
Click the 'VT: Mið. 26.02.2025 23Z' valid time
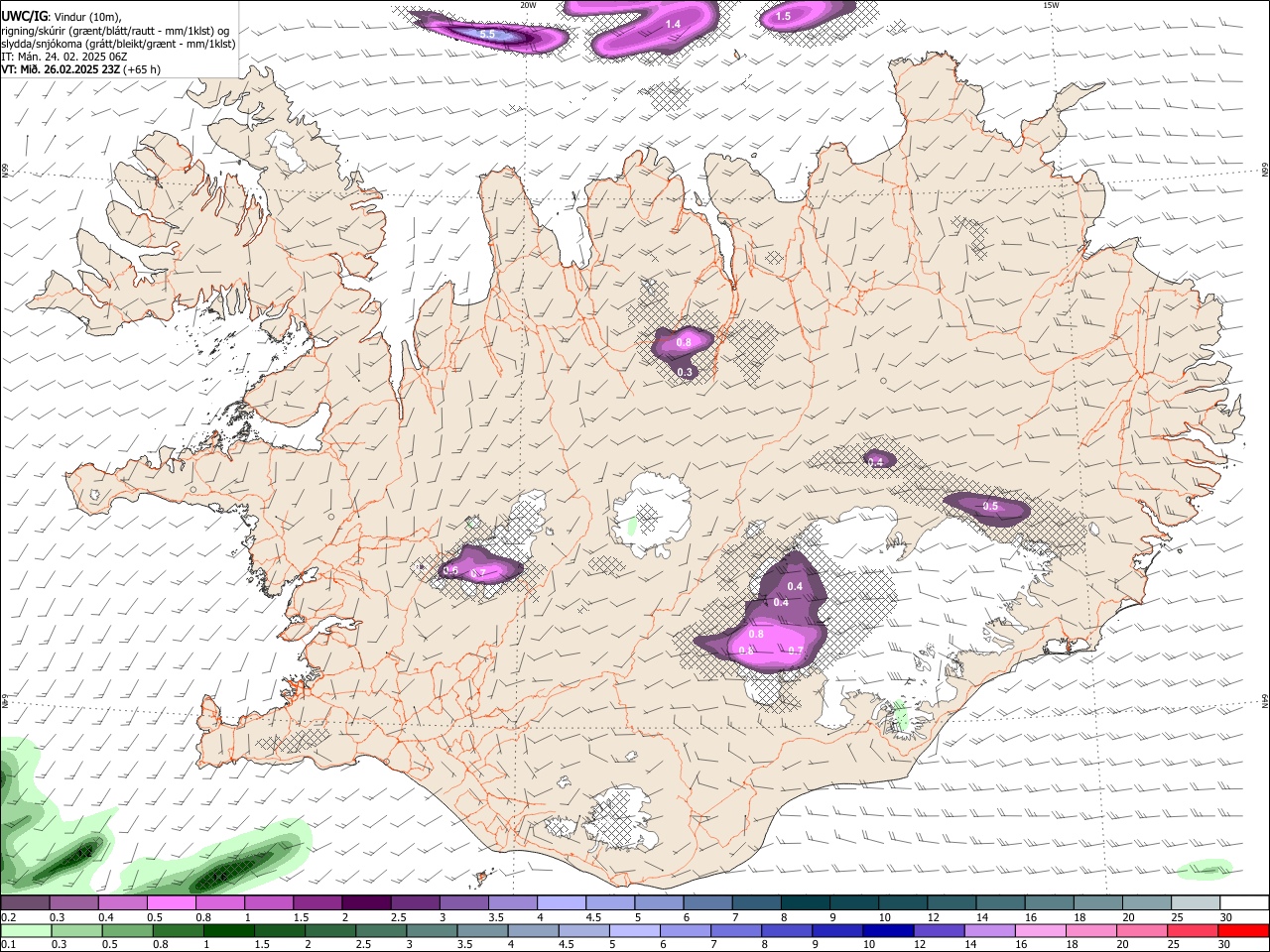pyautogui.click(x=61, y=69)
